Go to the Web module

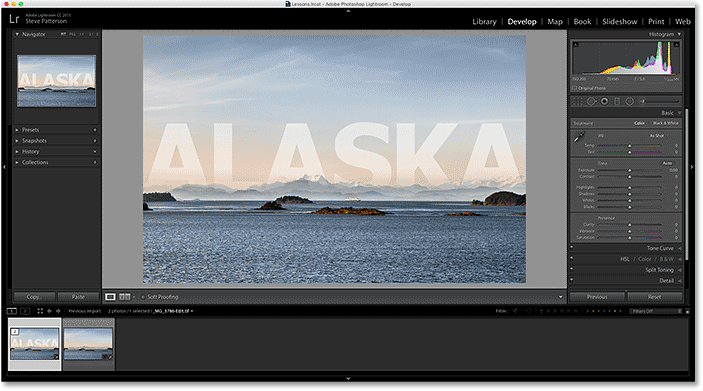point(683,22)
